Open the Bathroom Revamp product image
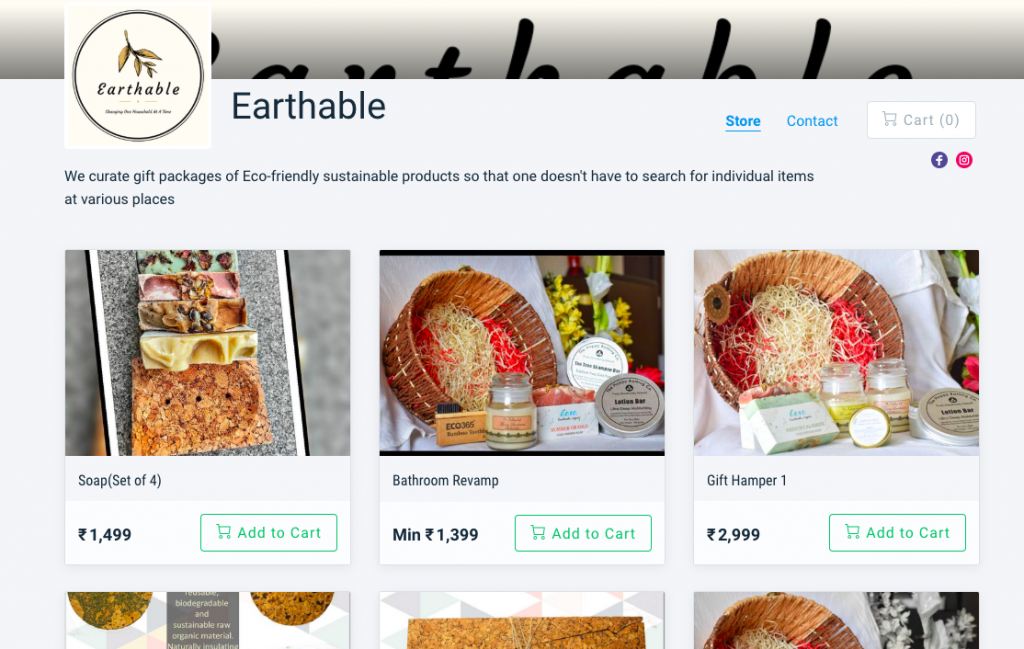 [522, 353]
